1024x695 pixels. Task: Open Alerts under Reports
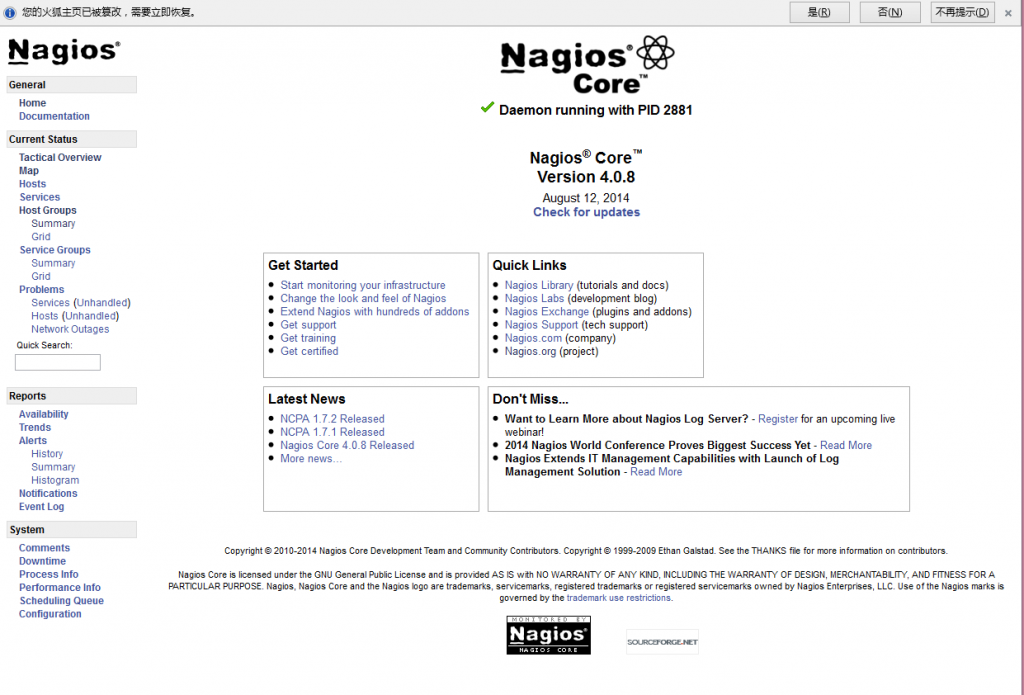(x=33, y=441)
